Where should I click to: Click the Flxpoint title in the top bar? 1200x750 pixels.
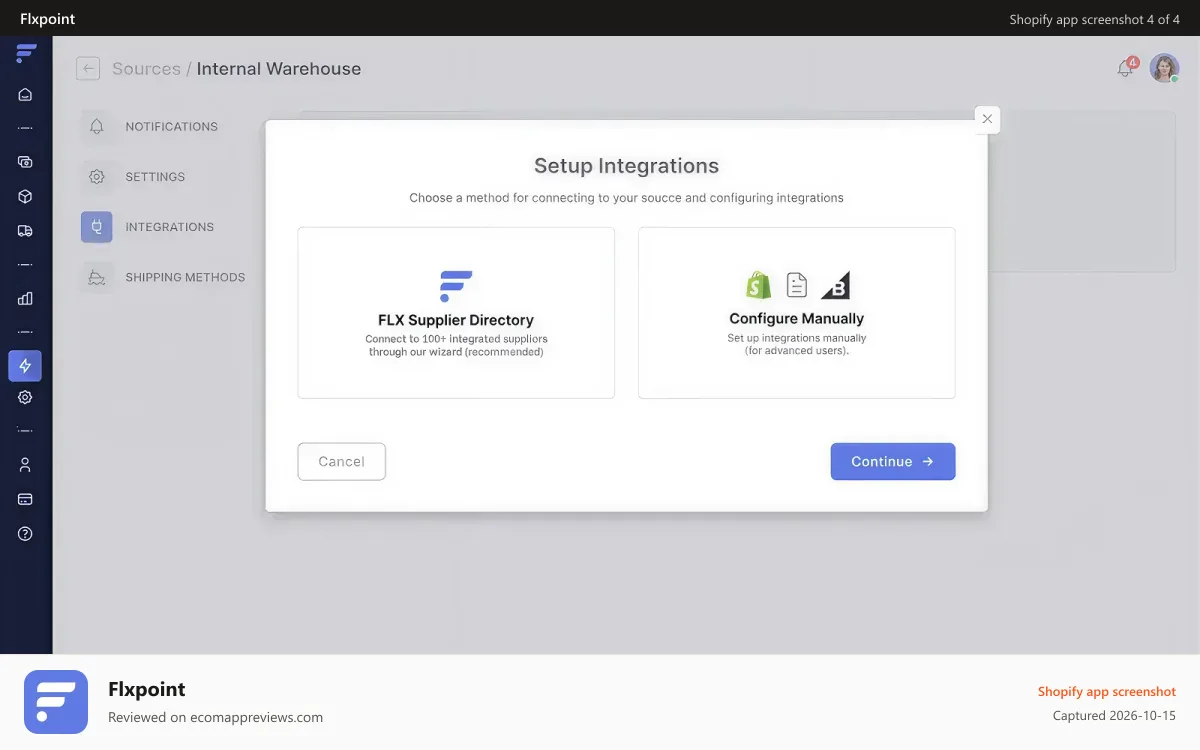(47, 19)
